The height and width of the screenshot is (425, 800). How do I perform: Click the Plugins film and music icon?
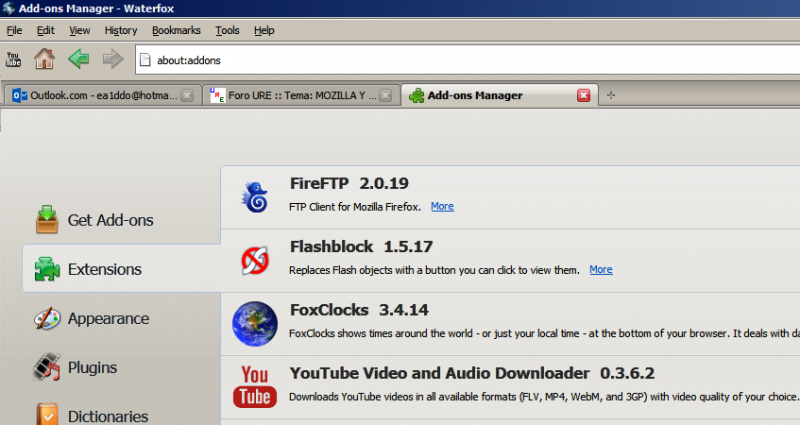tap(47, 367)
